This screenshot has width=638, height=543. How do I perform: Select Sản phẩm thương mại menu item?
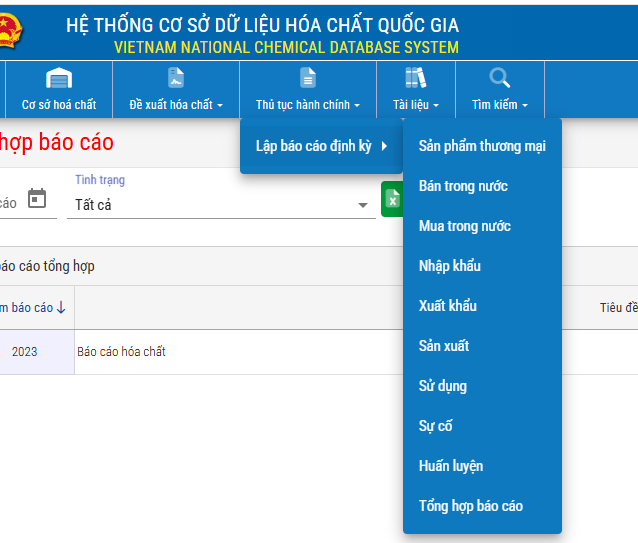(x=482, y=146)
